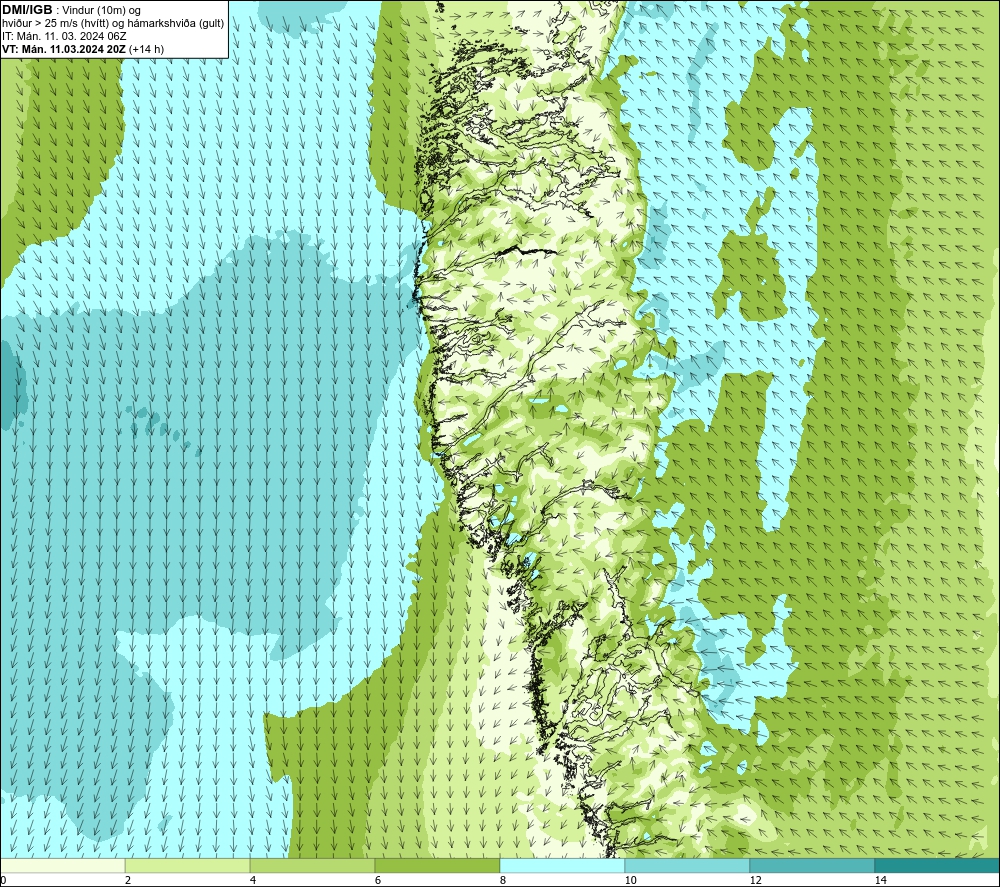The height and width of the screenshot is (887, 1000).
Task: Click the 'IT: Mán. 11. 03. 2024 06Z' line
Action: coord(64,36)
